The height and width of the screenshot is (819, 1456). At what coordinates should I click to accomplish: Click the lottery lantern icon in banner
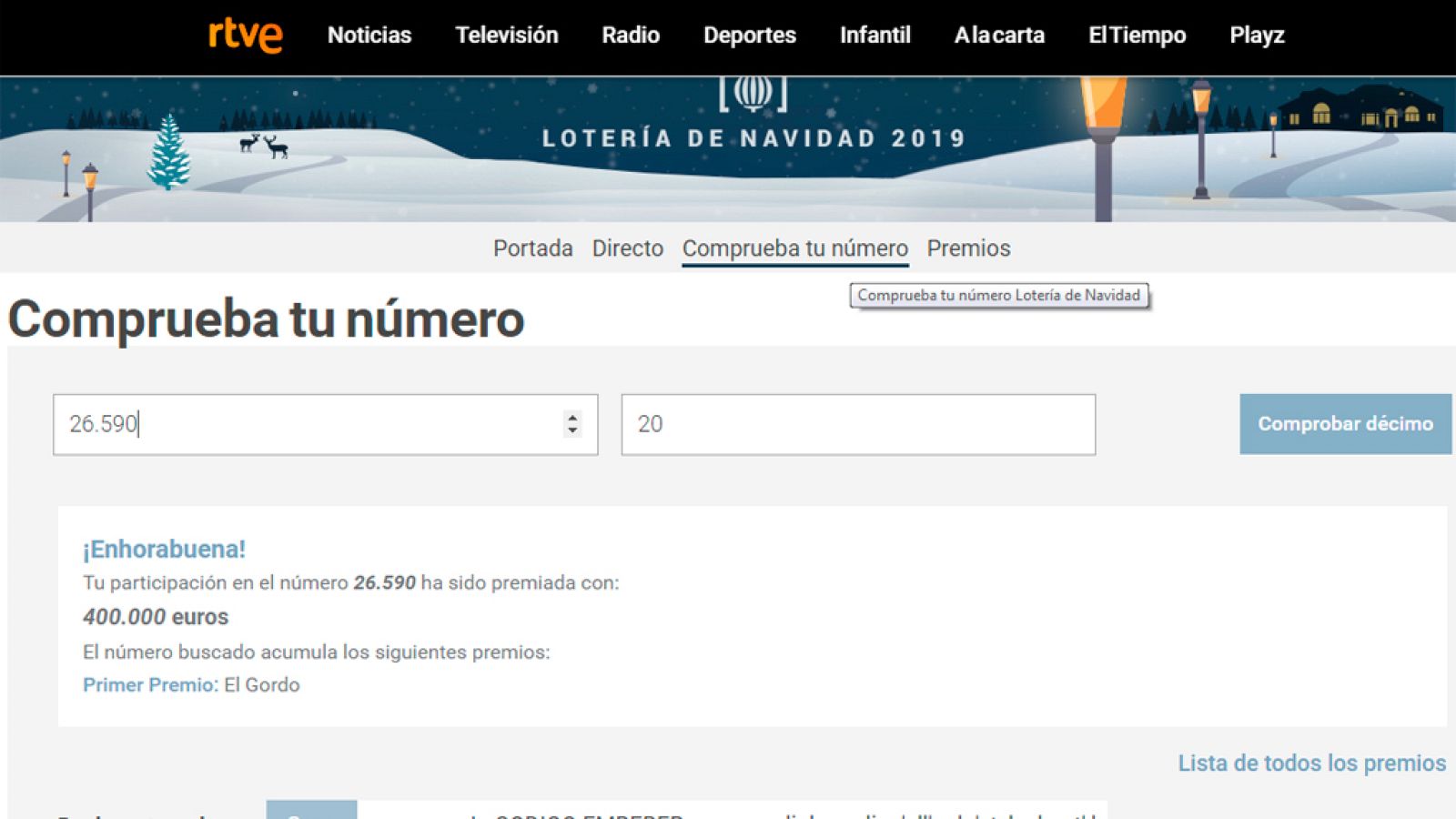pos(752,93)
